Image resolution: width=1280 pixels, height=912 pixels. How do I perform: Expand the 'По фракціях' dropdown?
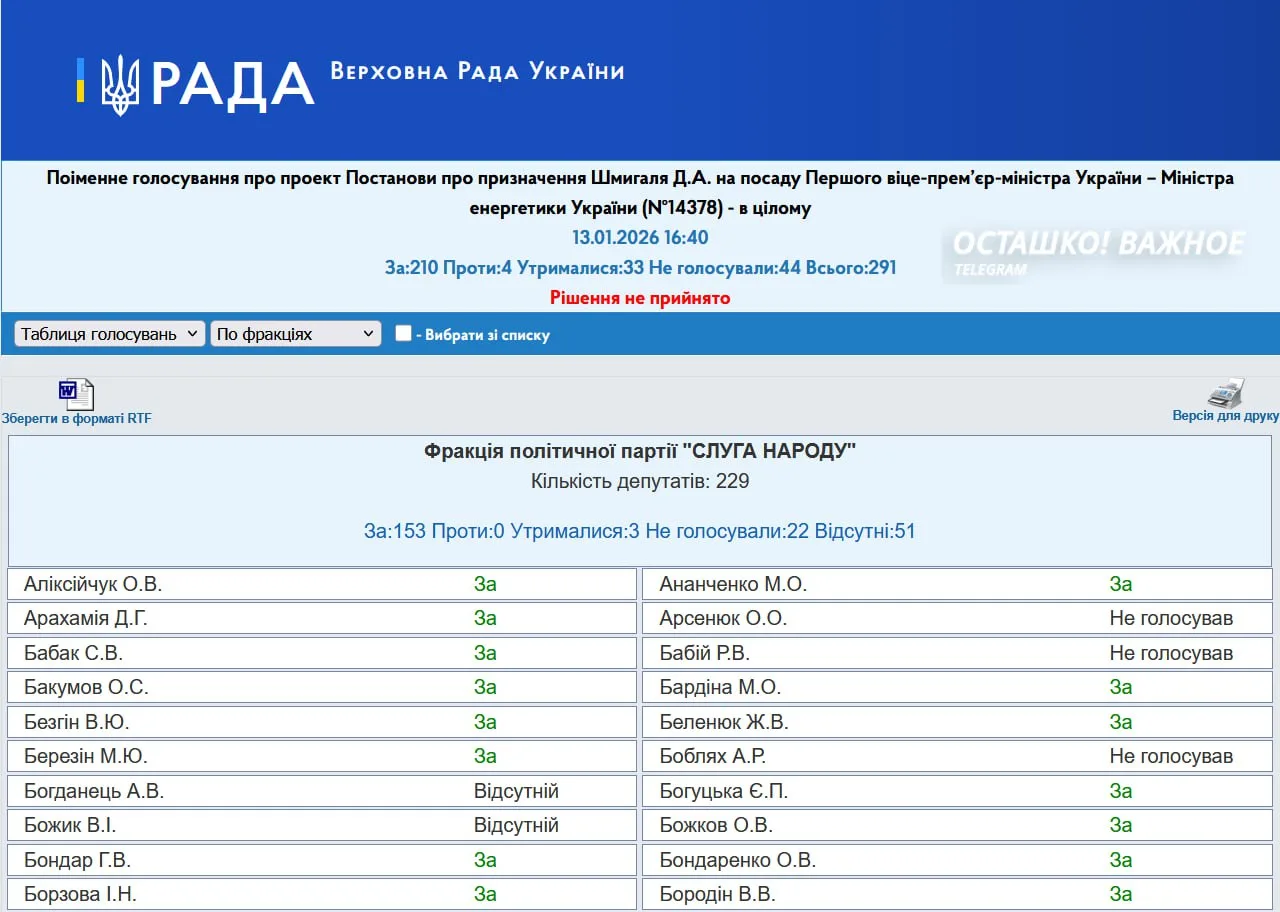pos(296,334)
